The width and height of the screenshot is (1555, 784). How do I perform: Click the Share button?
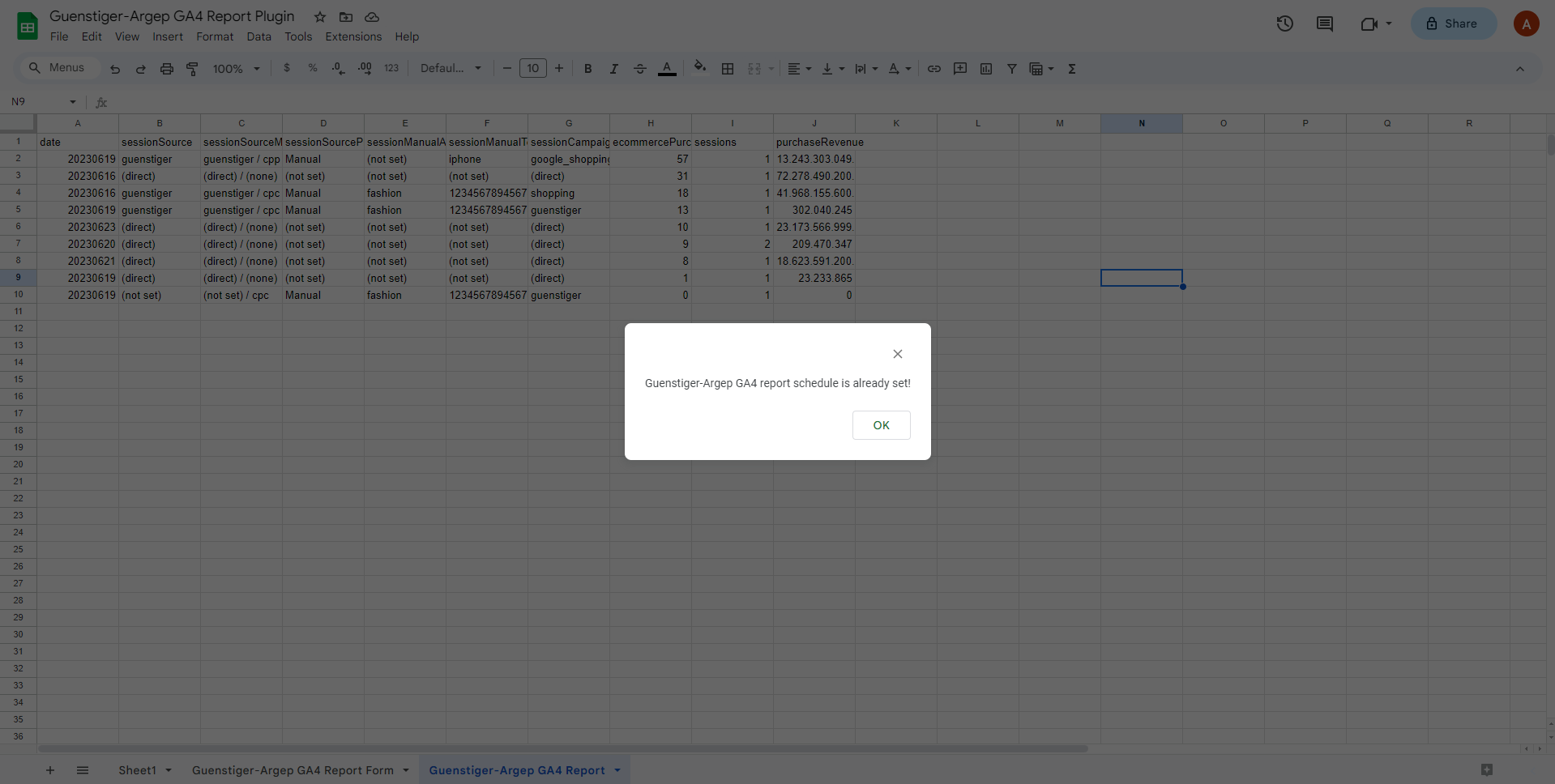pos(1454,23)
